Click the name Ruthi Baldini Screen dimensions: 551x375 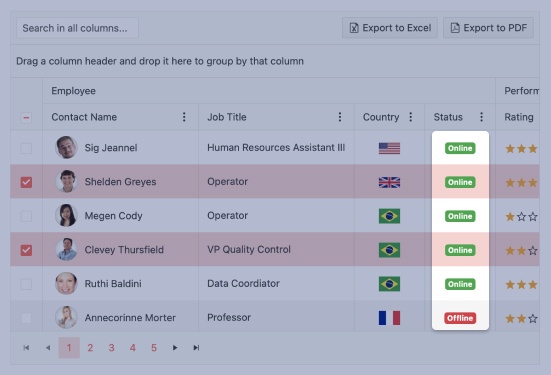(x=113, y=284)
